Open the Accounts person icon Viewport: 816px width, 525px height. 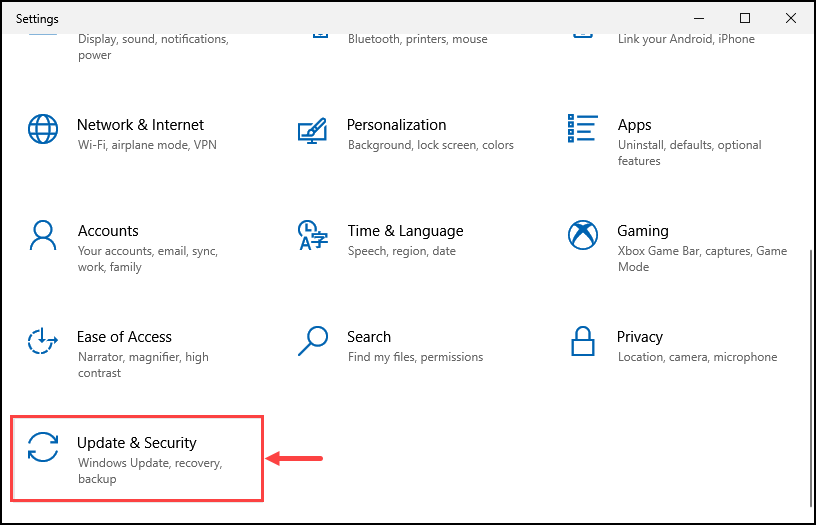click(x=43, y=235)
